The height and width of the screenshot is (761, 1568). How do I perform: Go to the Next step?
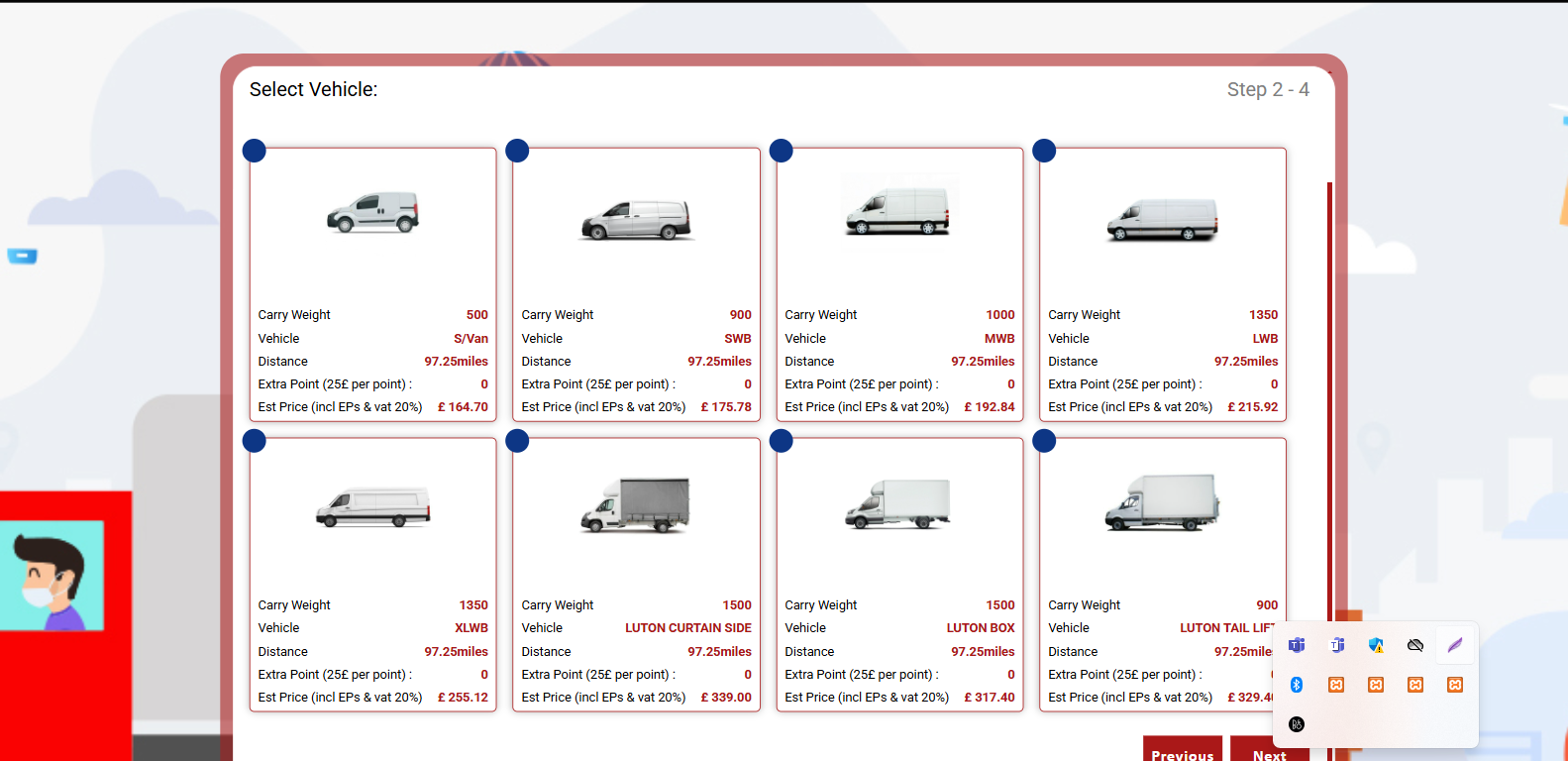(1269, 752)
